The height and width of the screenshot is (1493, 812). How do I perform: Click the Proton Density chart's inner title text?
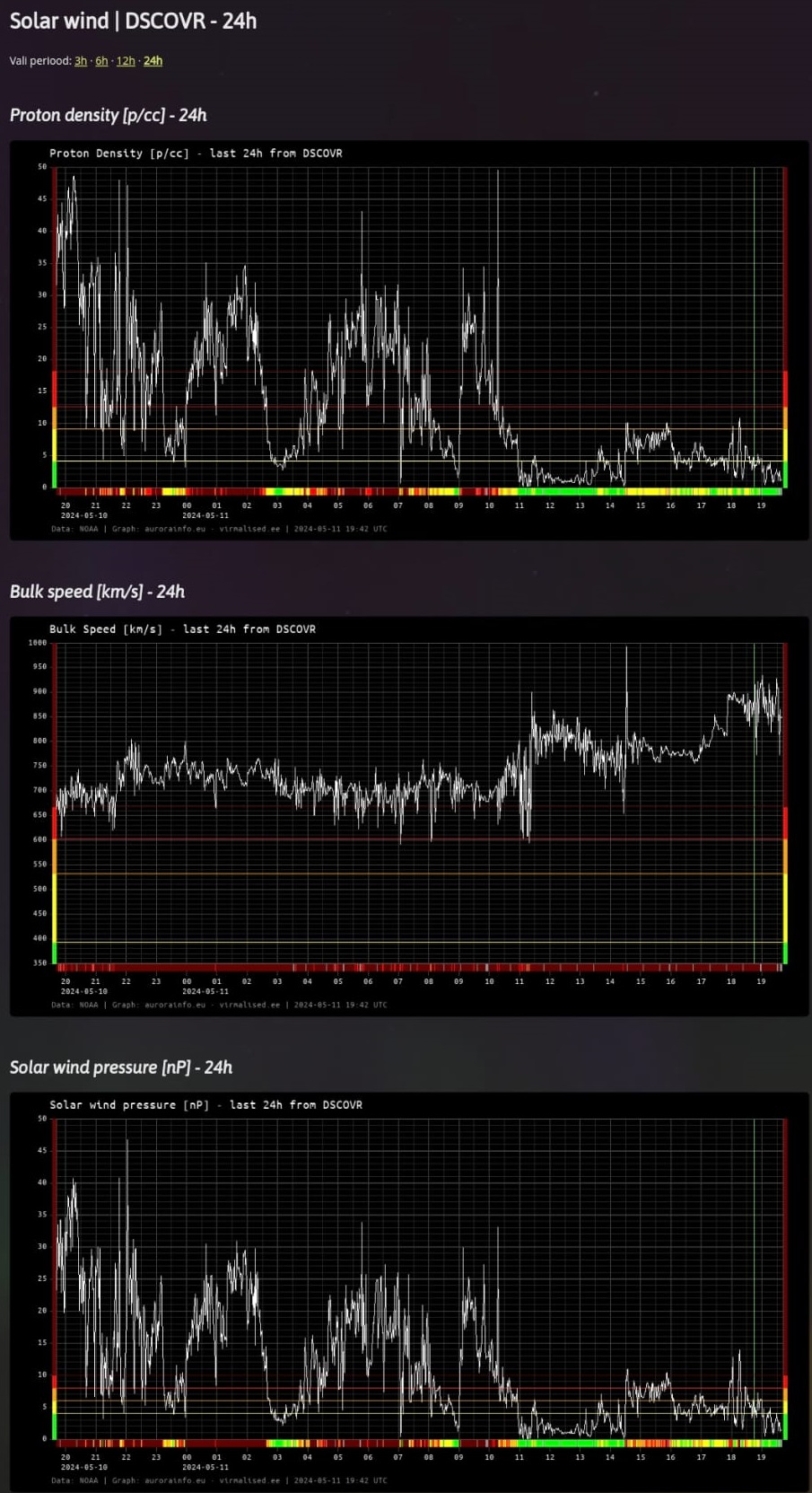click(196, 154)
